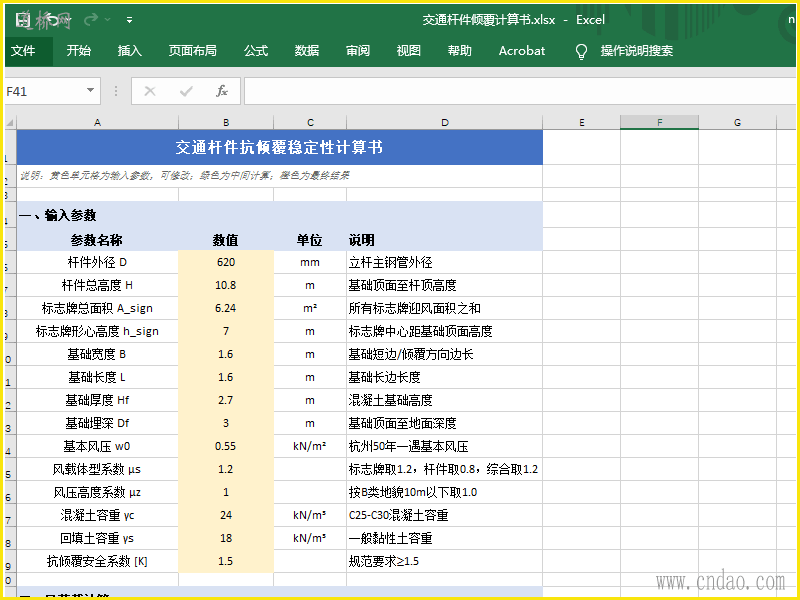800x600 pixels.
Task: Switch to the 插入 ribbon tab
Action: pos(130,51)
